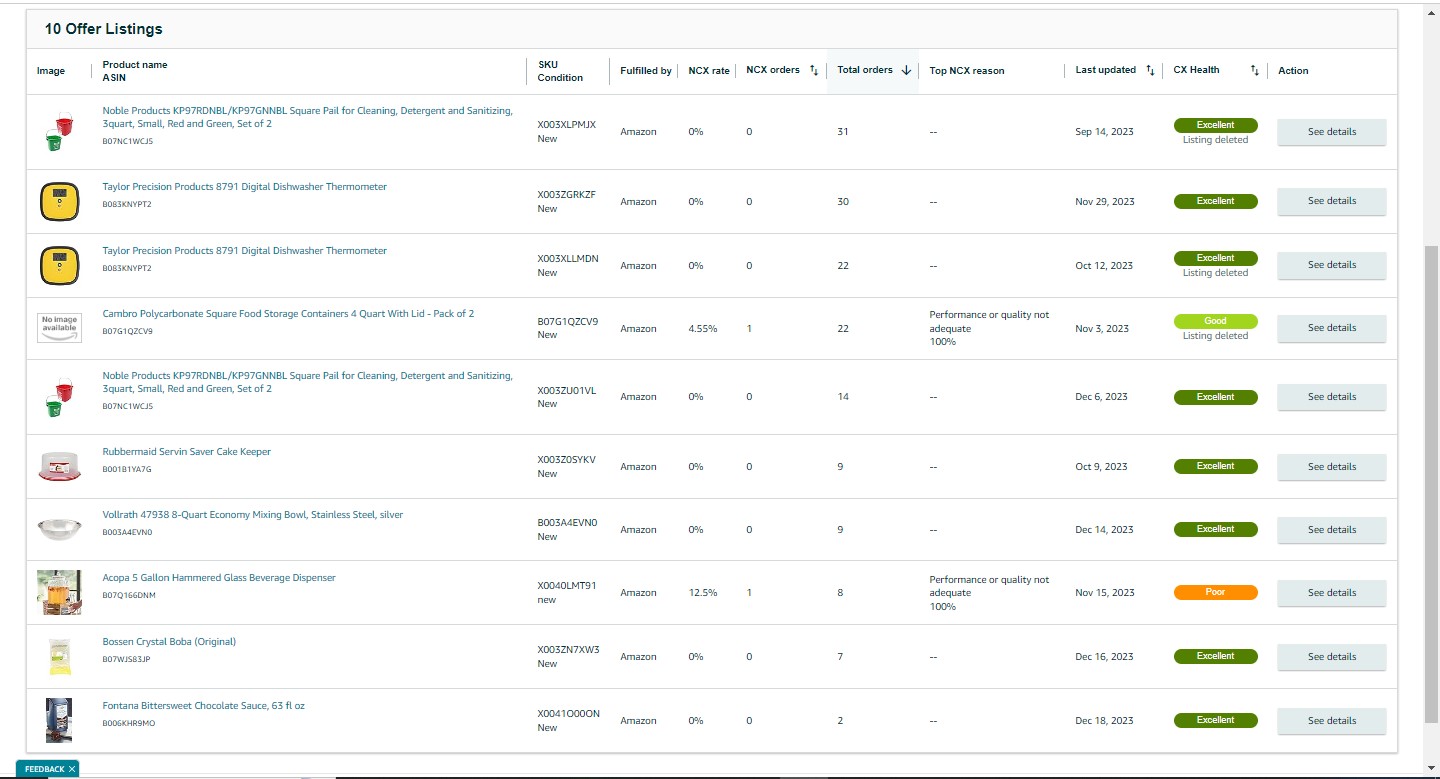
Task: Open the Rubbermaid Servin Saver Cake Keeper link
Action: [x=186, y=452]
